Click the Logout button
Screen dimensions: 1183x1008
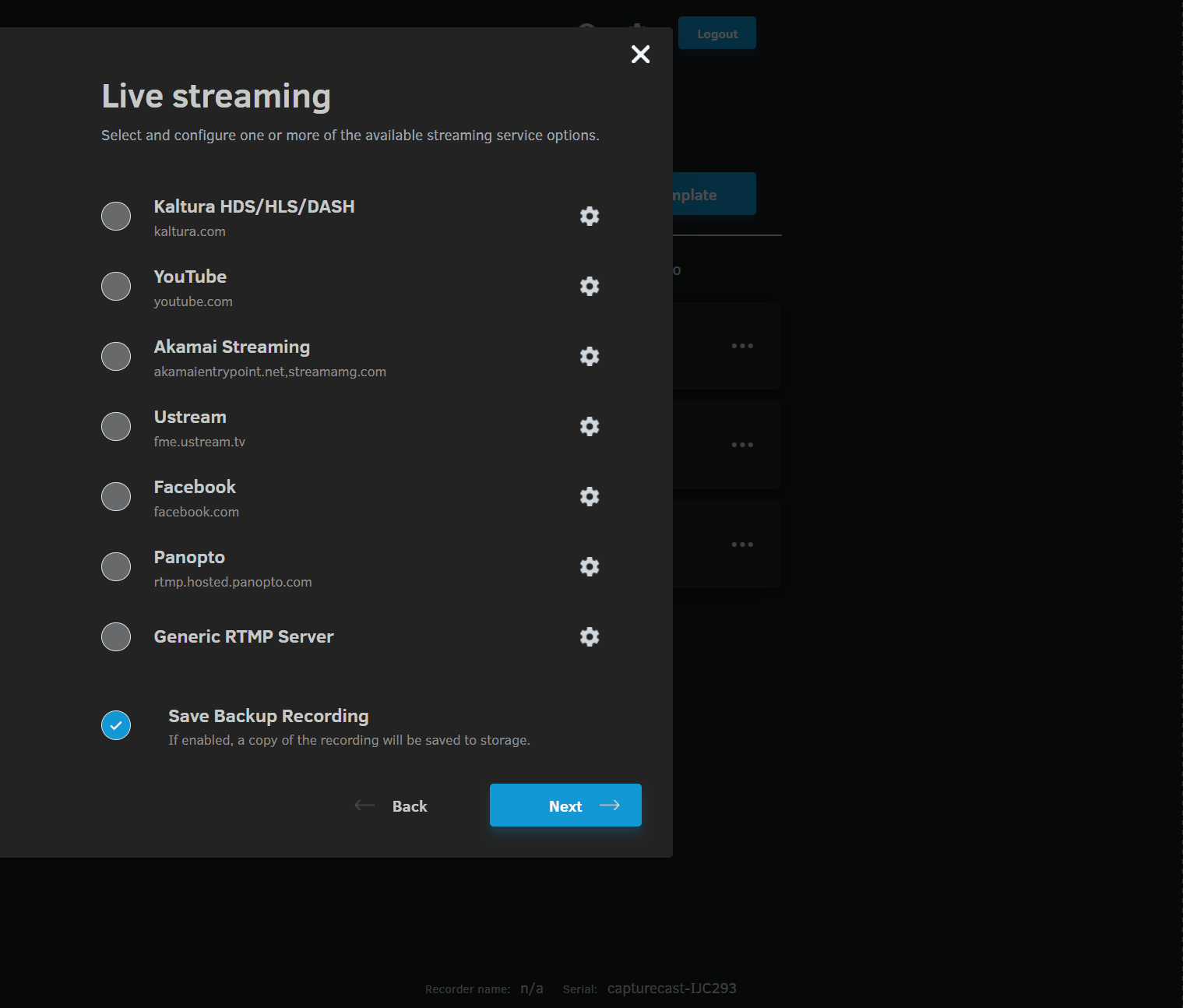point(716,33)
